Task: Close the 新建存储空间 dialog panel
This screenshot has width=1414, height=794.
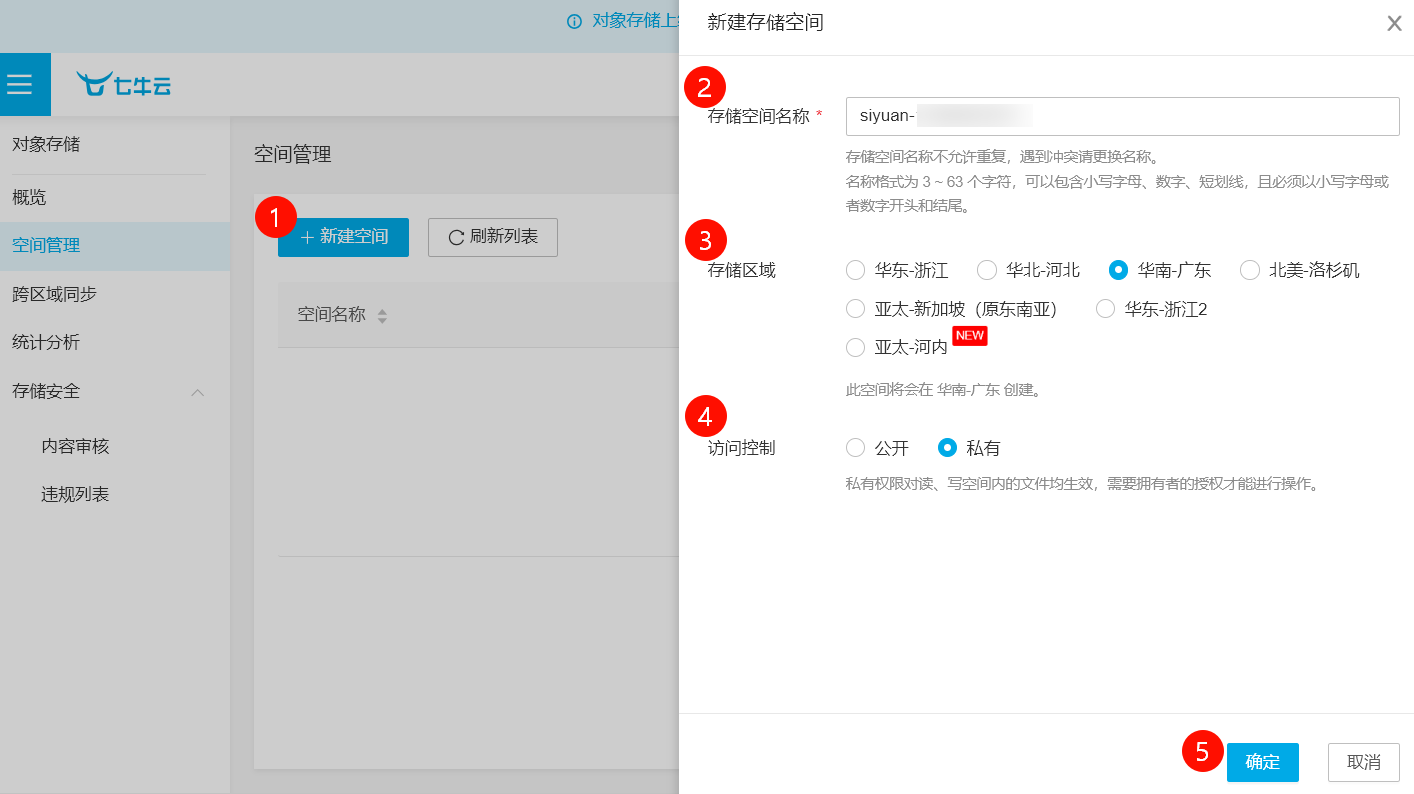Action: tap(1394, 23)
